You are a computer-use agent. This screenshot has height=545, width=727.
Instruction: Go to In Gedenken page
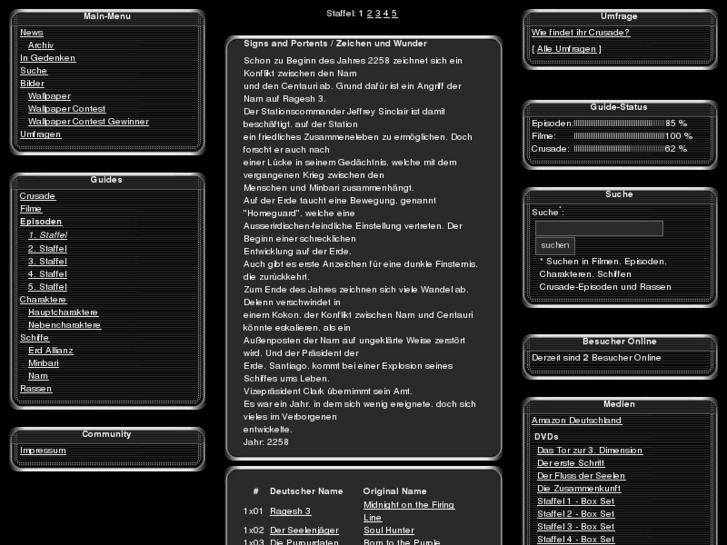click(48, 58)
